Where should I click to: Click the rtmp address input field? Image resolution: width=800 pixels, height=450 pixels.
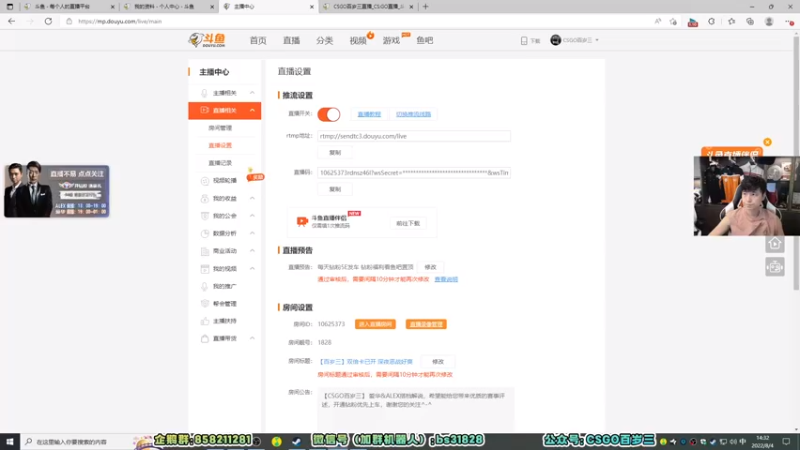click(x=414, y=136)
